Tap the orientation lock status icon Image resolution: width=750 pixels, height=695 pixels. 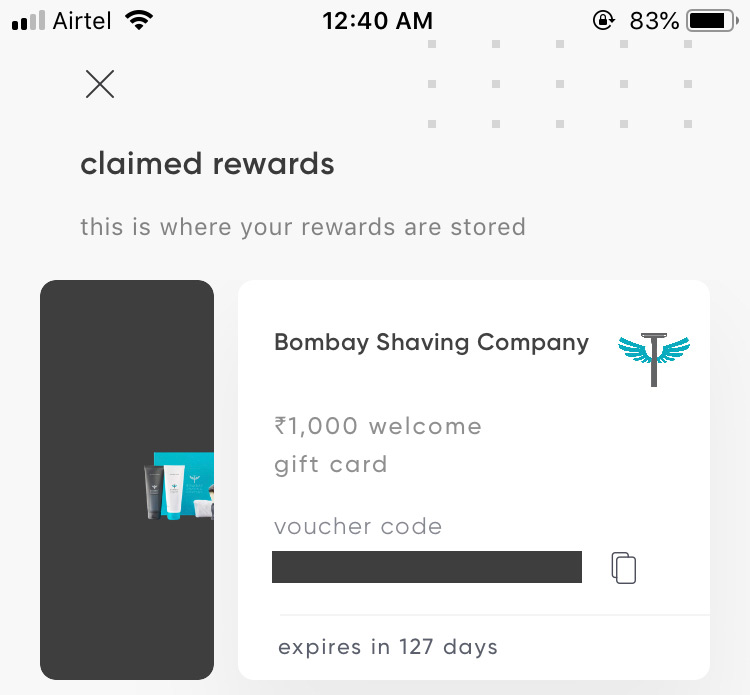tap(604, 21)
